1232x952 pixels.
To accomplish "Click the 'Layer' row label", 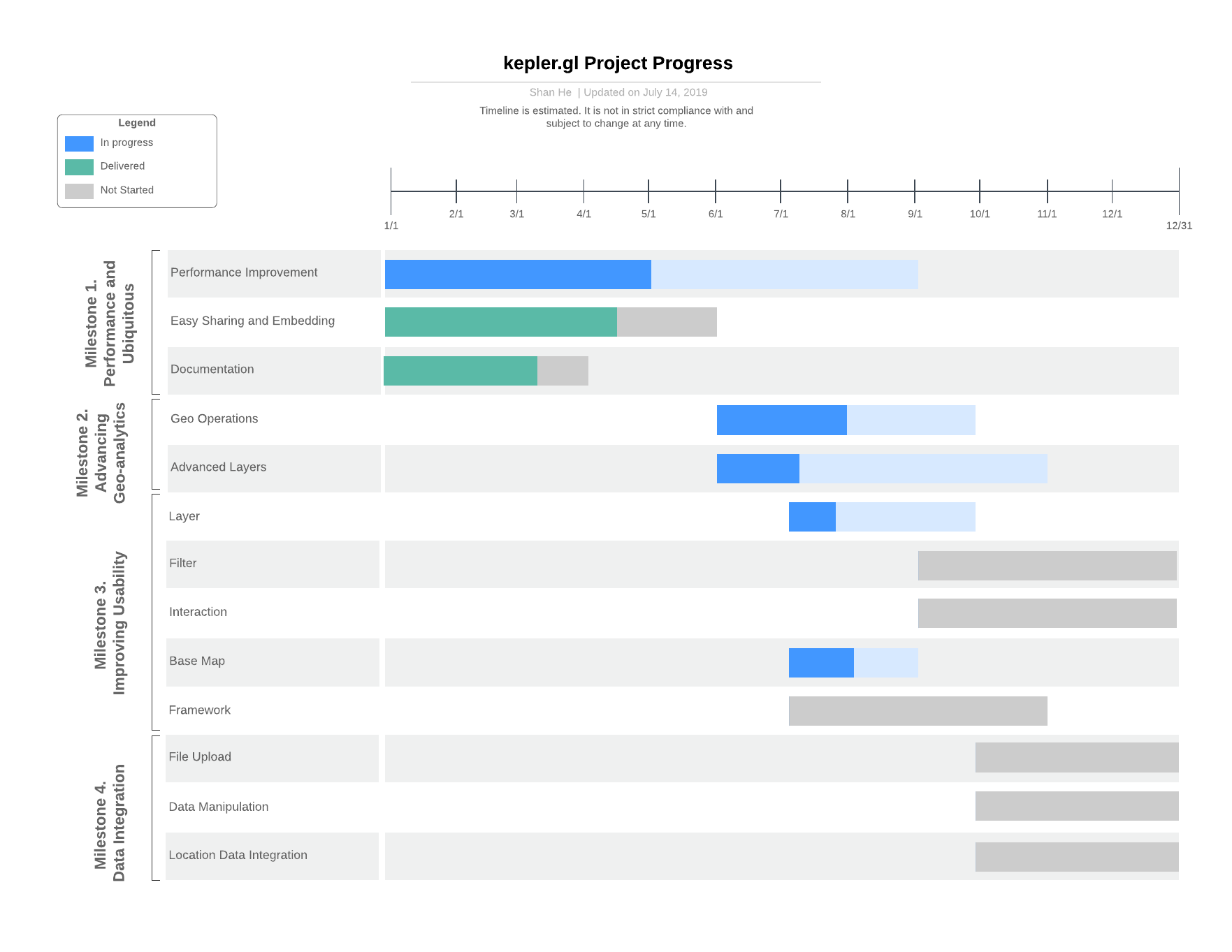I will pyautogui.click(x=184, y=516).
